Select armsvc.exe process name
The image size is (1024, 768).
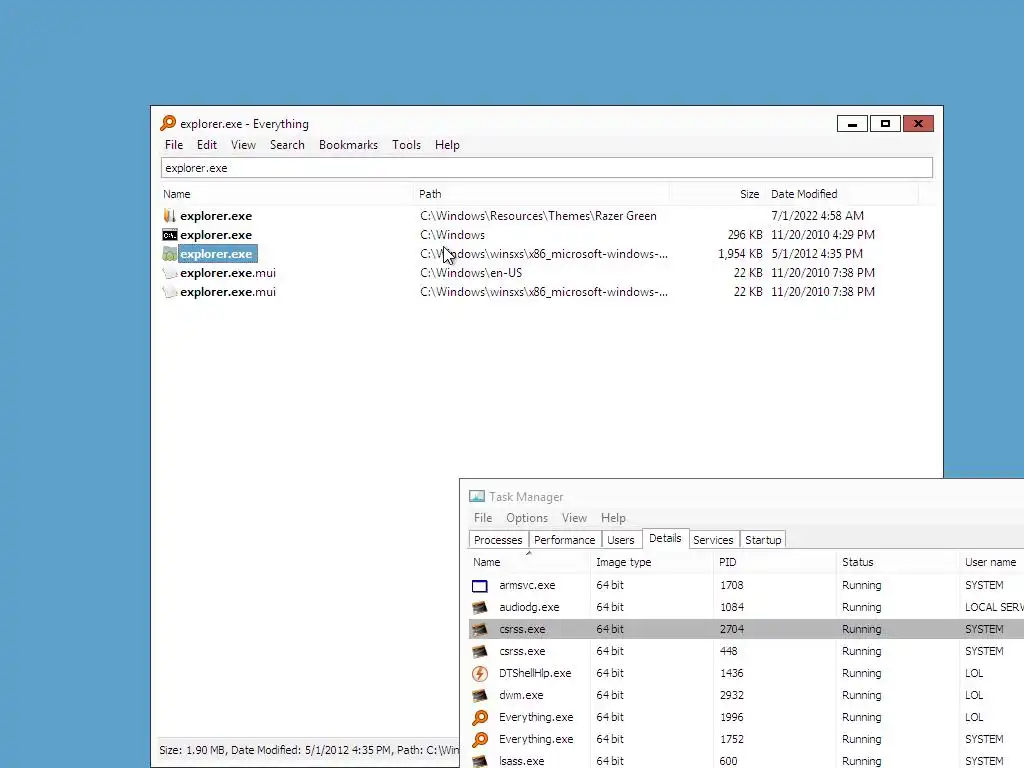coord(527,586)
